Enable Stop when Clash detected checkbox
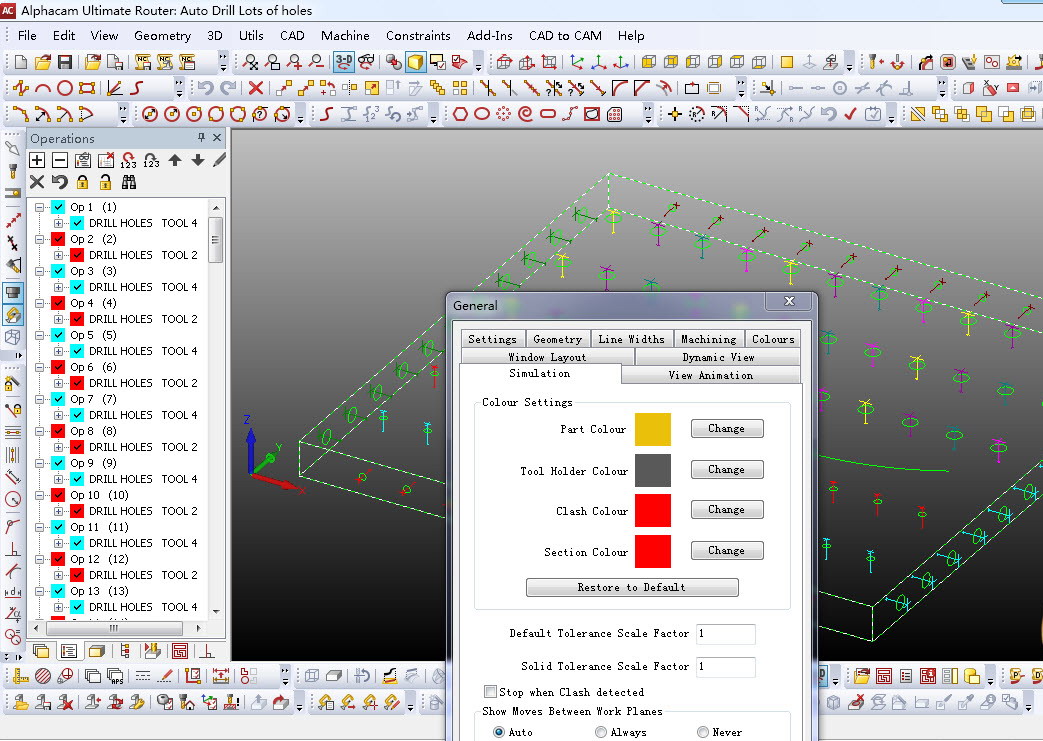 (x=490, y=692)
